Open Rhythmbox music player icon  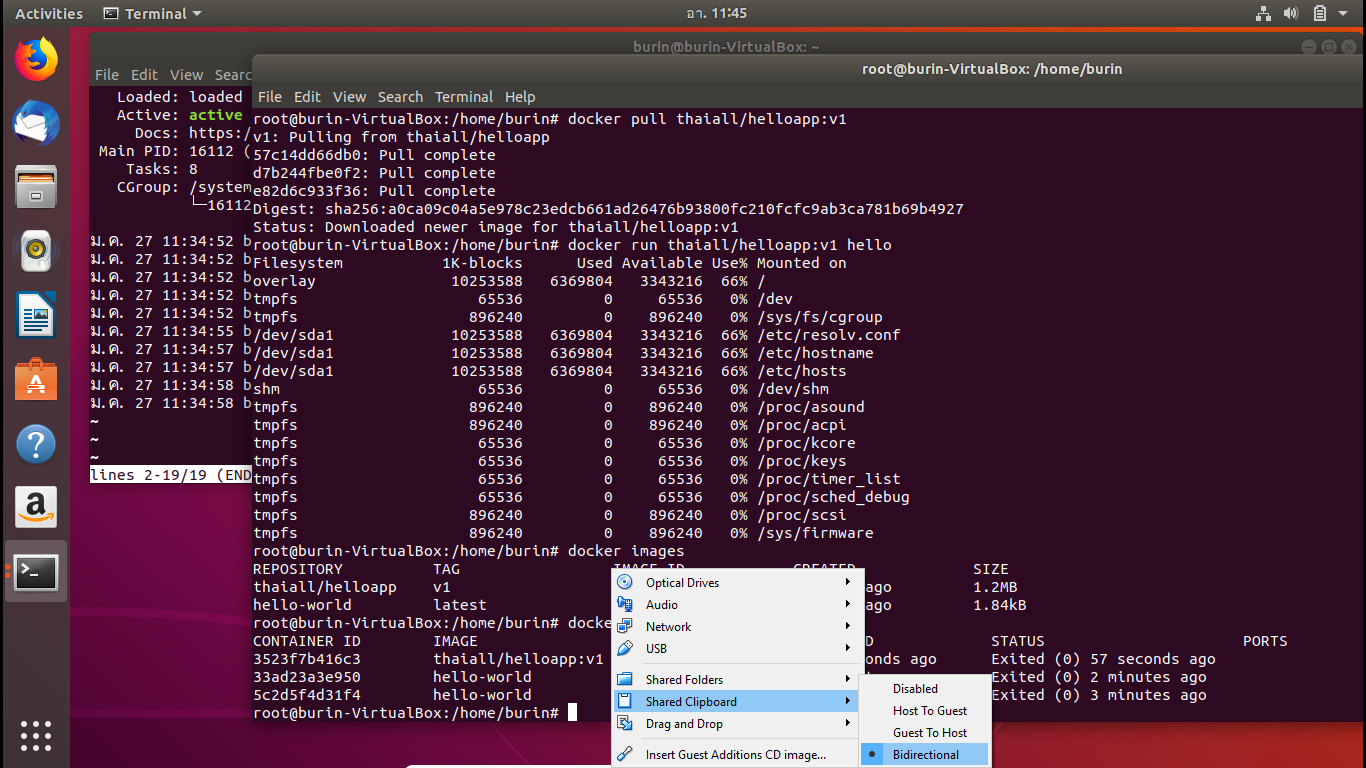click(36, 251)
